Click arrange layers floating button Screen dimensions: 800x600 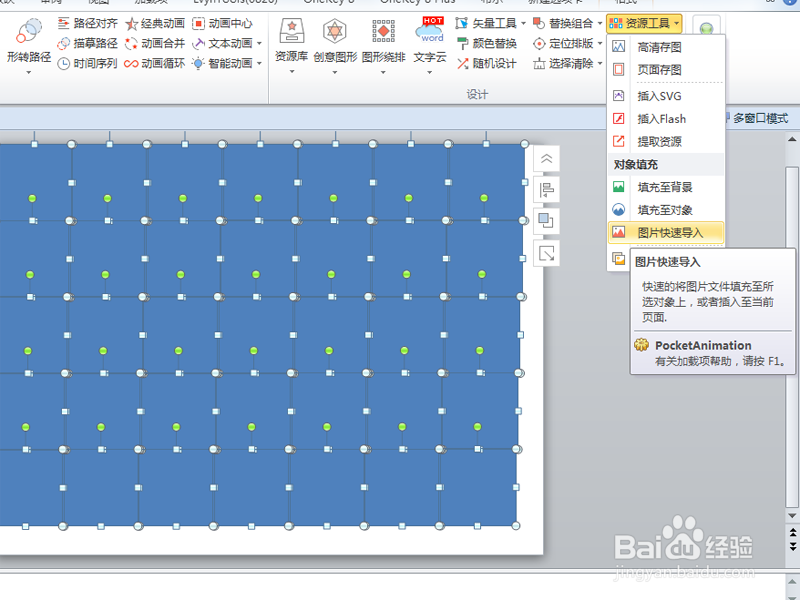coord(546,221)
